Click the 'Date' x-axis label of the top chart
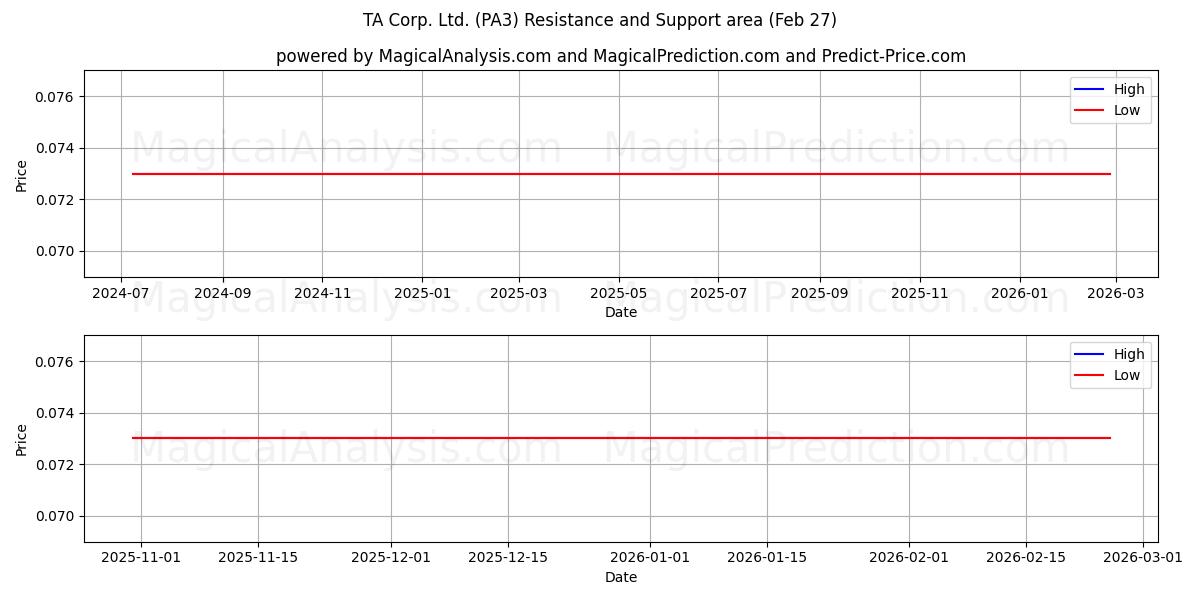 pos(621,313)
